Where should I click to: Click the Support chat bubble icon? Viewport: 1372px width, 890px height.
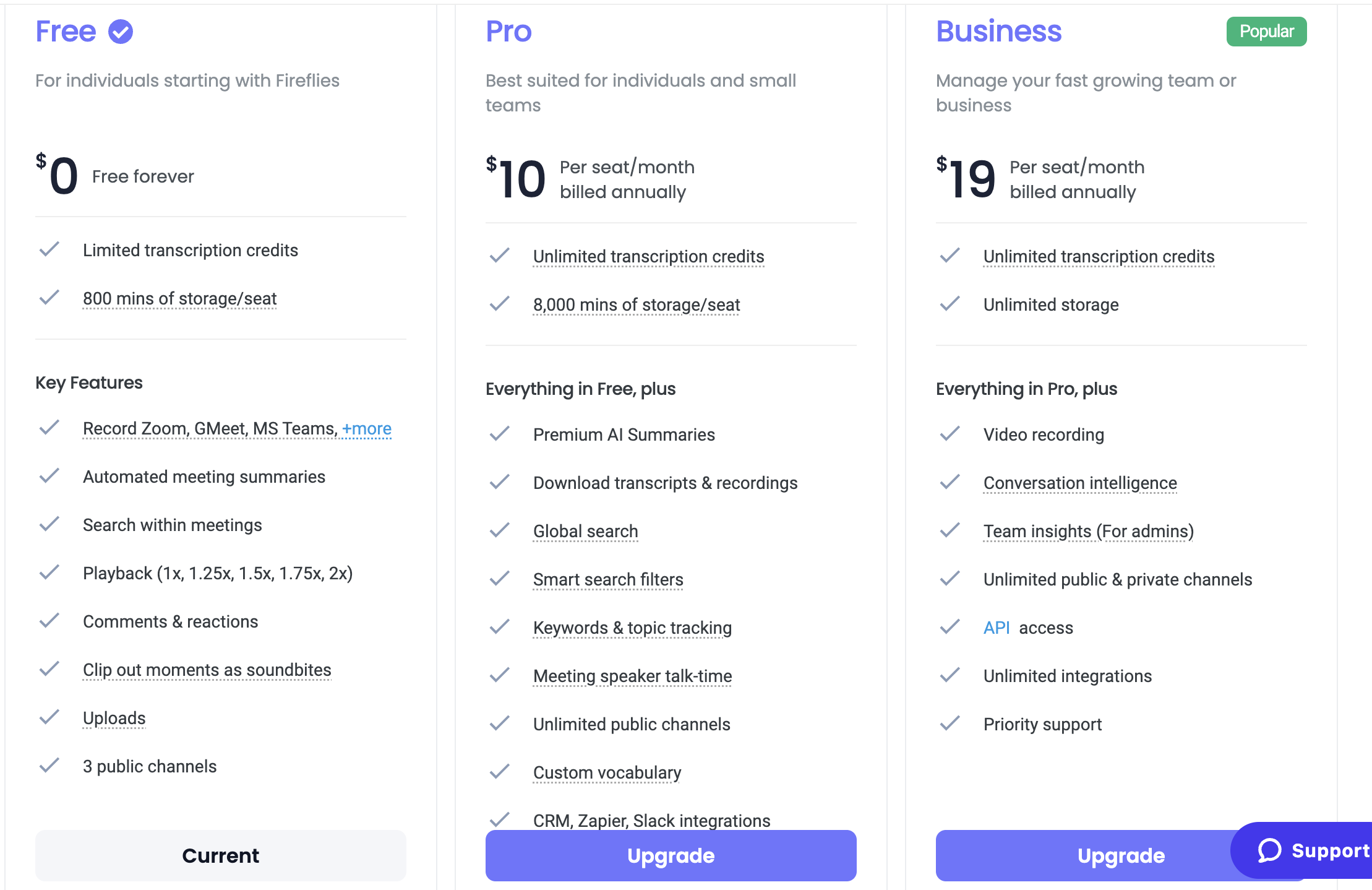point(1269,850)
